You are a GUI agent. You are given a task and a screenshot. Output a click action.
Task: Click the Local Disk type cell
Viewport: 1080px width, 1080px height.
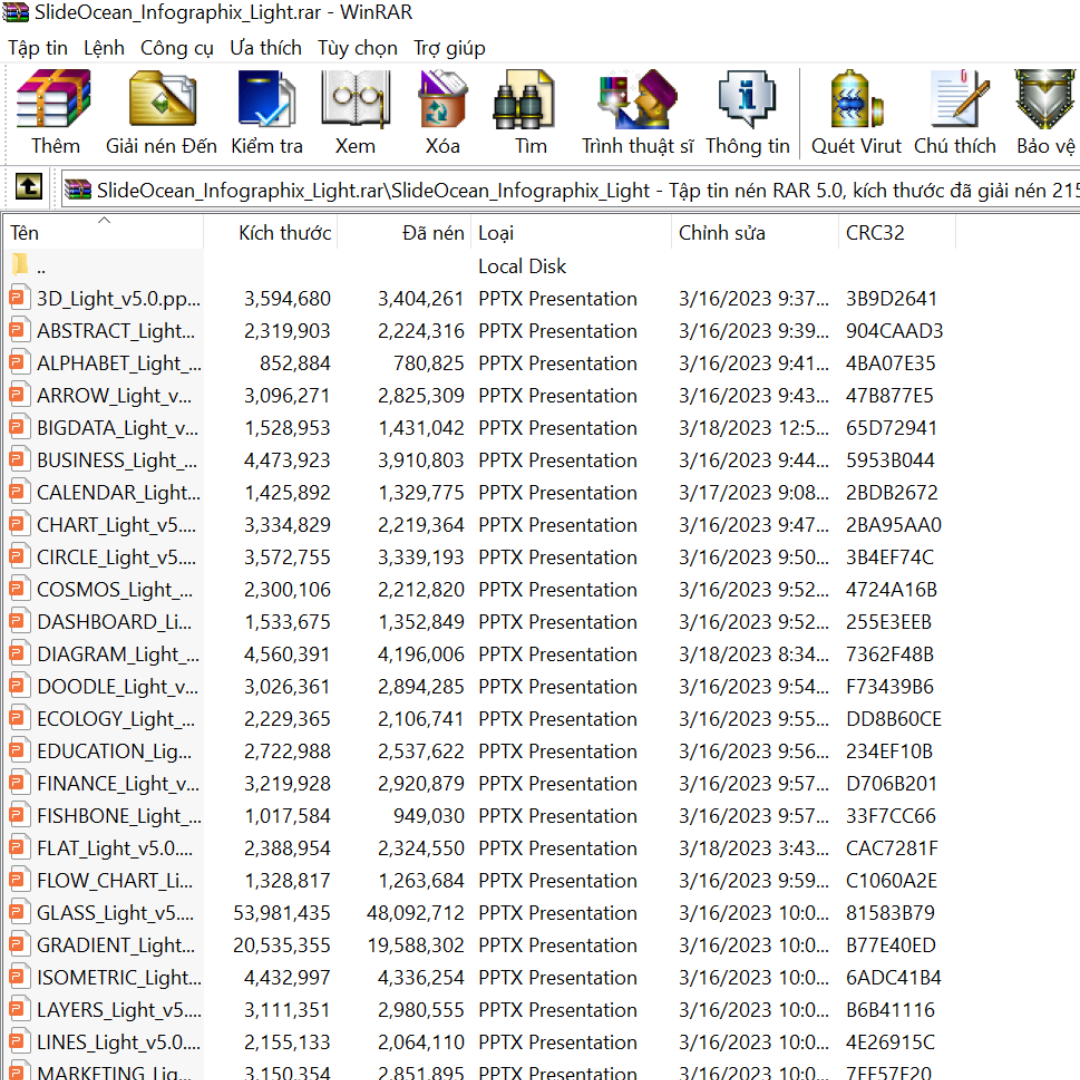tap(522, 266)
